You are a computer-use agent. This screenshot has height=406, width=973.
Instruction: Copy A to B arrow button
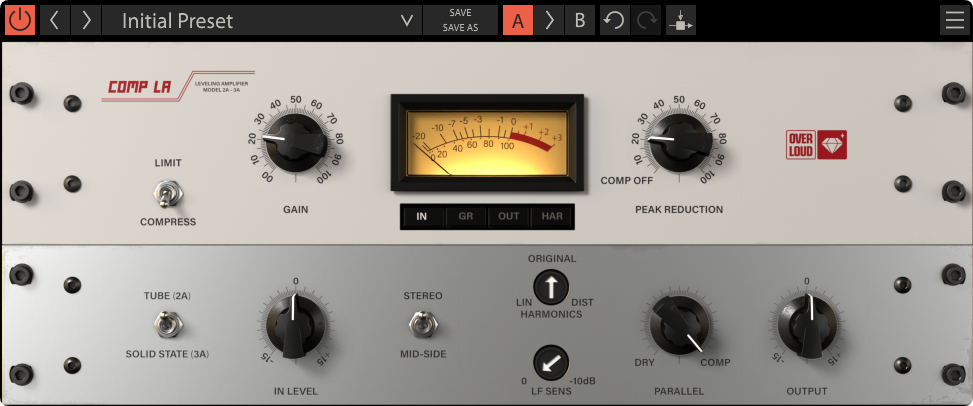[548, 20]
